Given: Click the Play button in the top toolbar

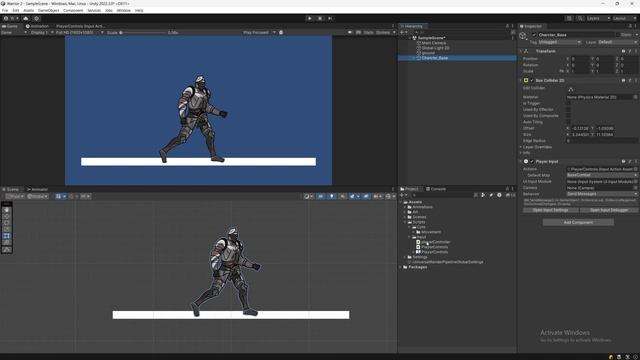Looking at the screenshot, I should (x=310, y=18).
